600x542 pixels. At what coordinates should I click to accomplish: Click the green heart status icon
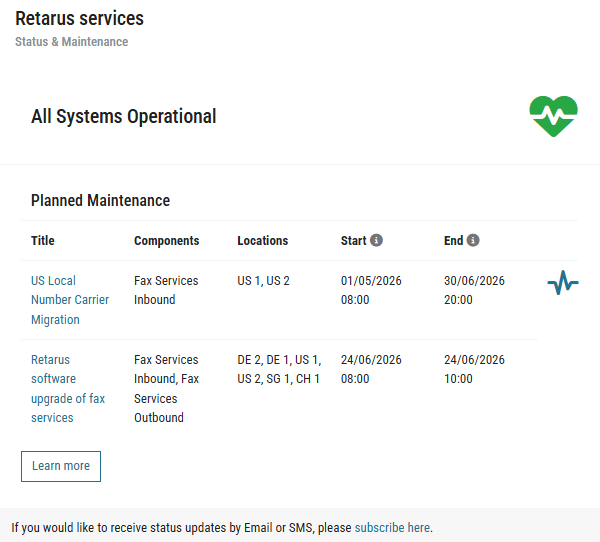553,116
